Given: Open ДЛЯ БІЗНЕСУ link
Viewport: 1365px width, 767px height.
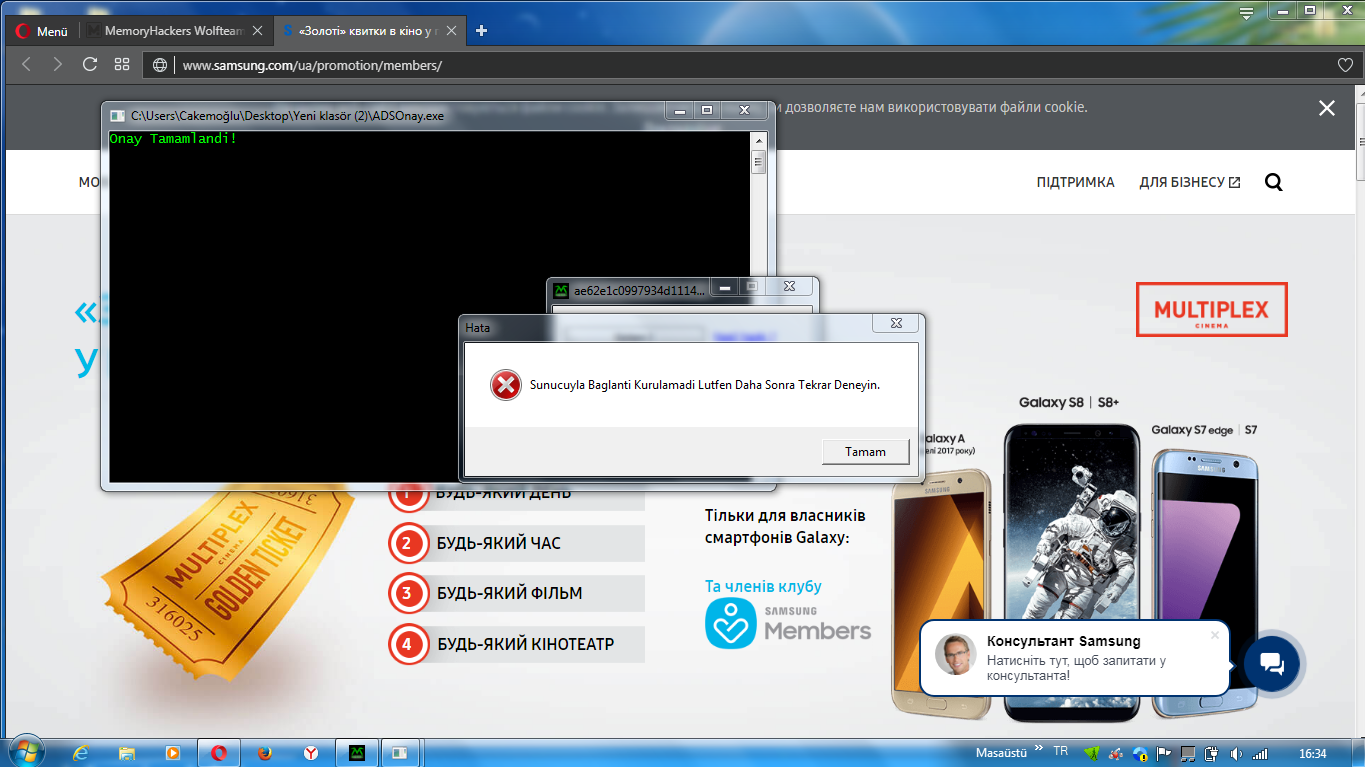Looking at the screenshot, I should (1190, 182).
